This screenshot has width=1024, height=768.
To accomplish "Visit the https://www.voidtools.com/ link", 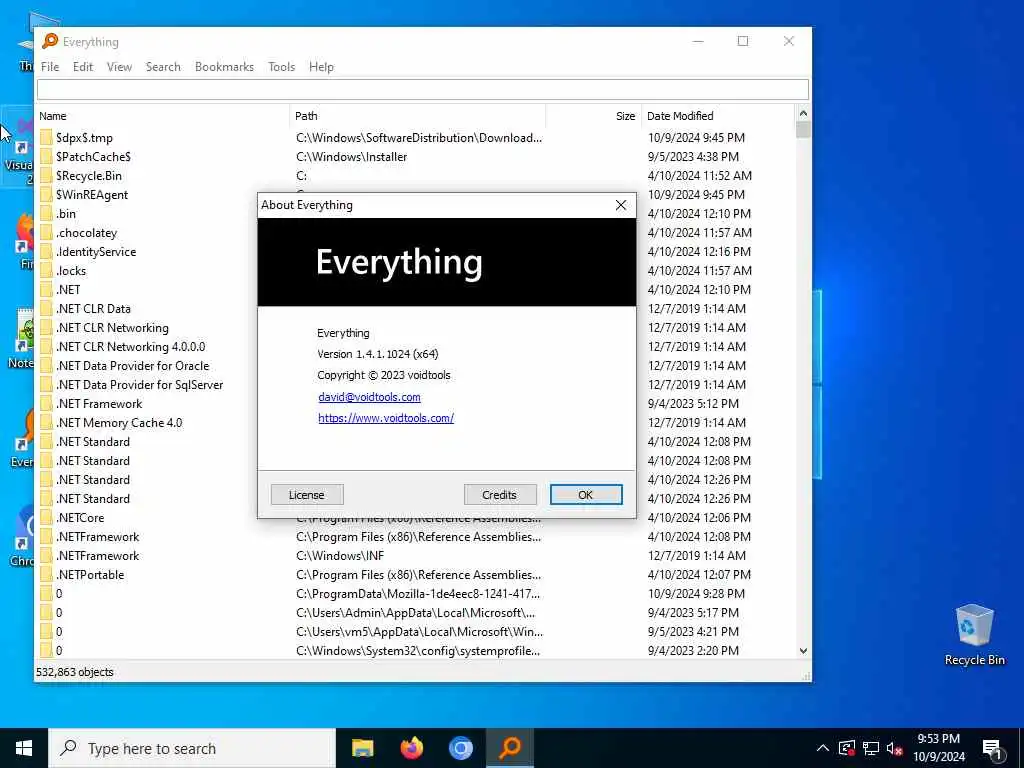I will tap(386, 418).
